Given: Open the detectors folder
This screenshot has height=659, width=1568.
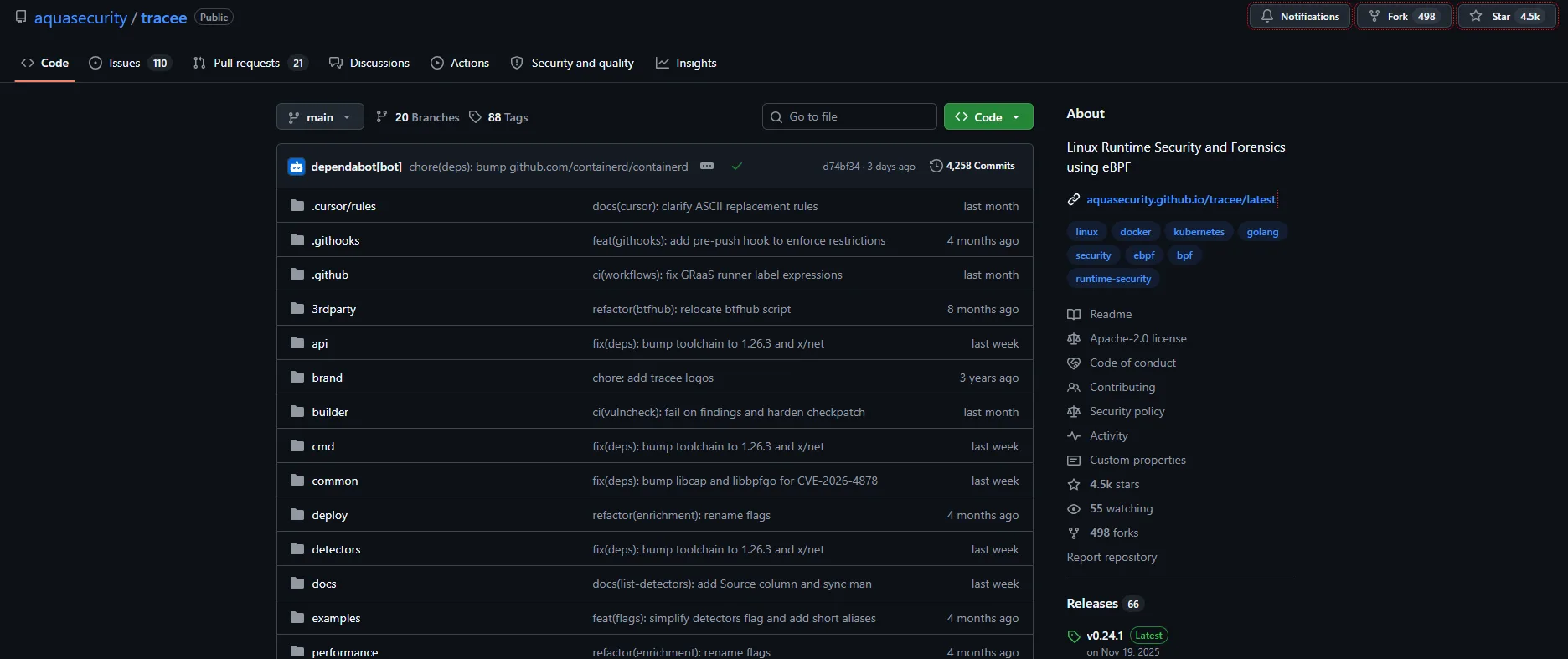Looking at the screenshot, I should [x=336, y=549].
